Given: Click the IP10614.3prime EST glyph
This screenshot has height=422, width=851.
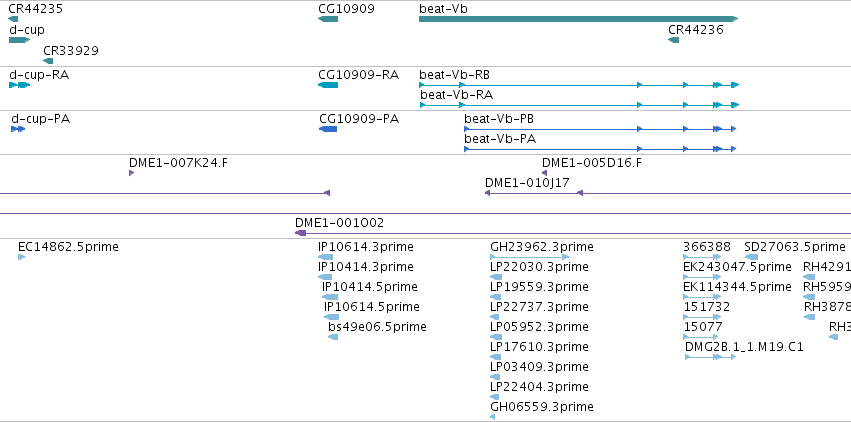Looking at the screenshot, I should [326, 257].
